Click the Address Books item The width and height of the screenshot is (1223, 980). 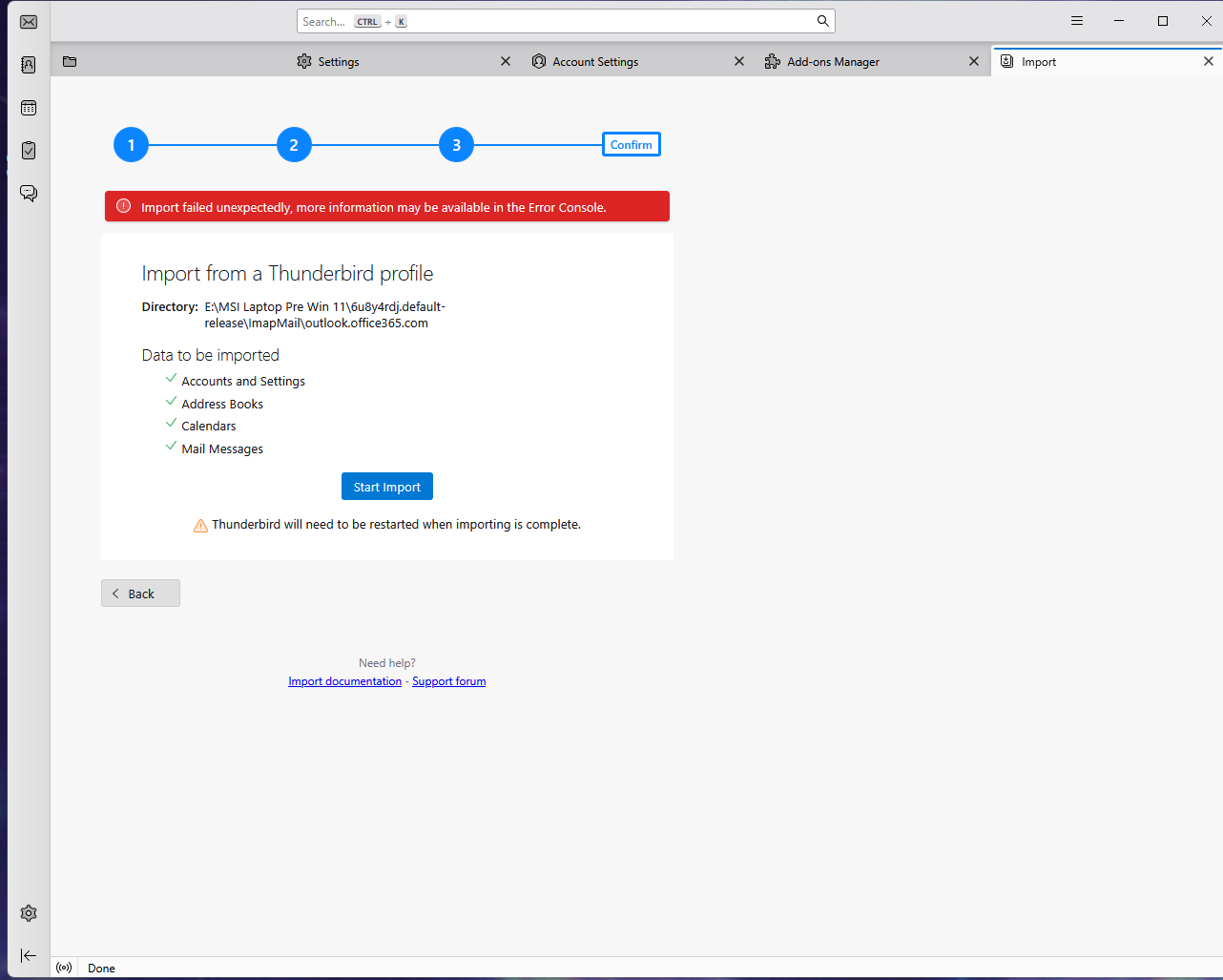click(222, 404)
